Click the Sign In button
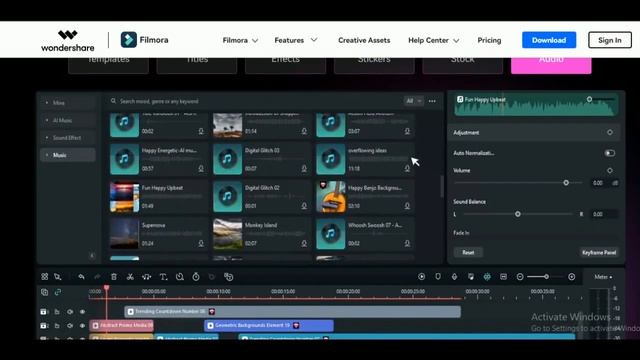The image size is (640, 360). click(610, 40)
